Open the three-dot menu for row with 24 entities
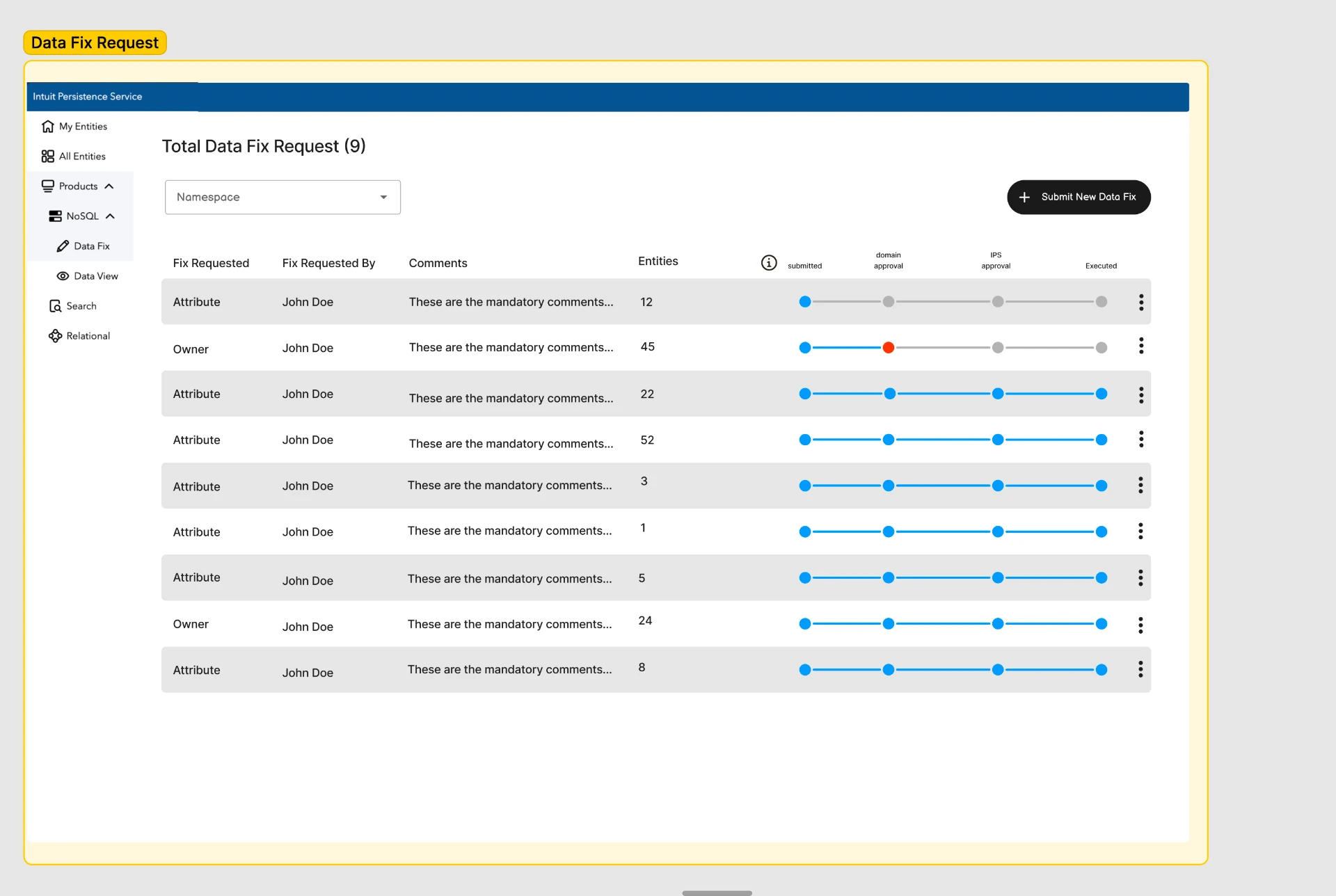Viewport: 1336px width, 896px height. pos(1140,625)
